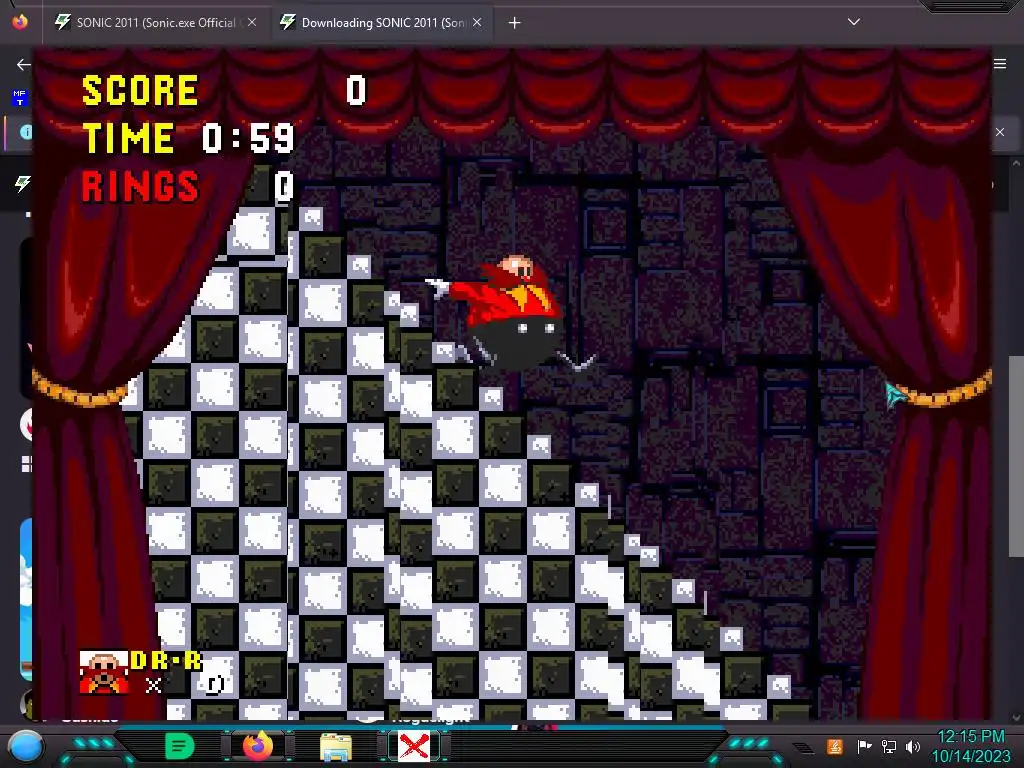Open the volume speaker tray icon
1024x768 pixels.
click(913, 746)
